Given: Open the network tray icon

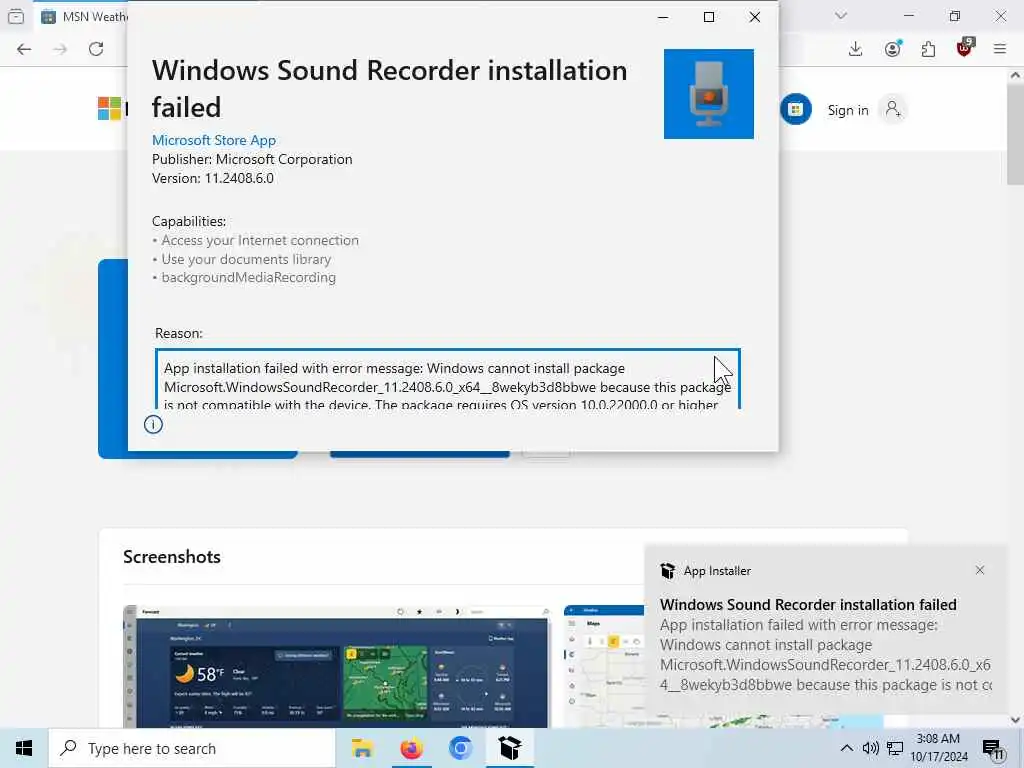Looking at the screenshot, I should [x=895, y=748].
